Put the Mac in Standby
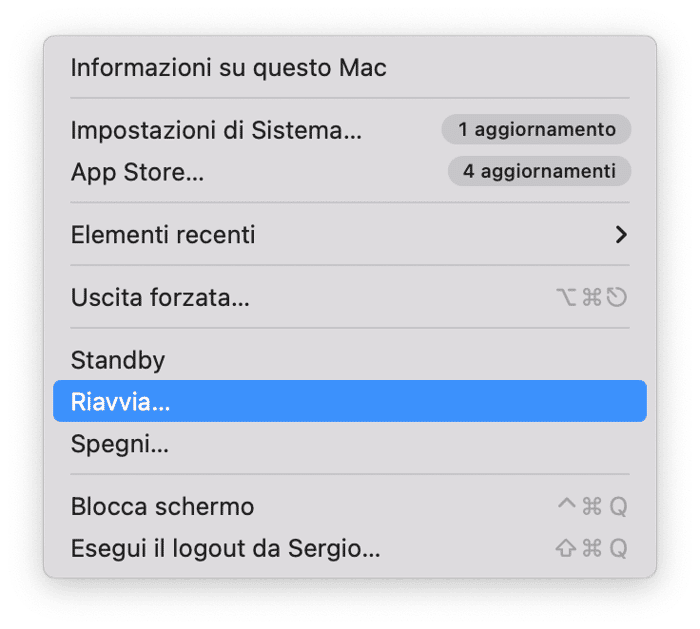 click(118, 360)
